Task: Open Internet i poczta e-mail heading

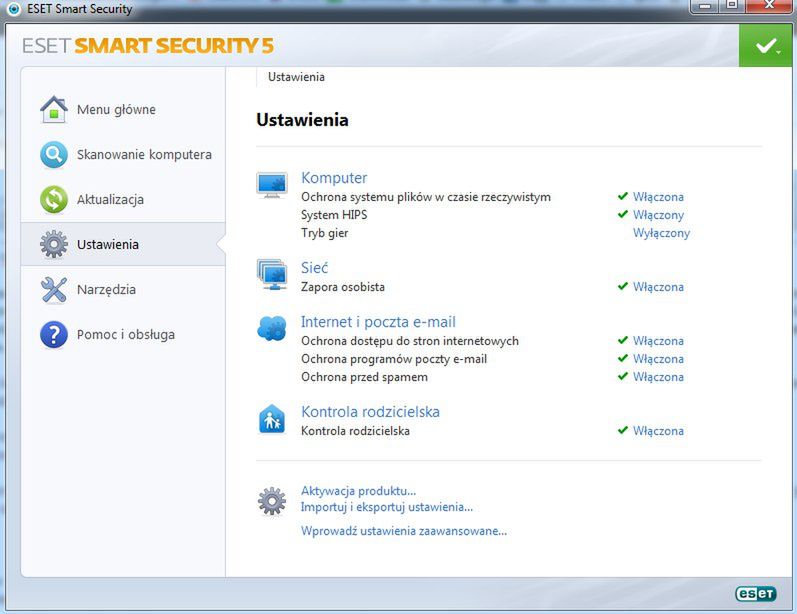Action: (x=378, y=322)
